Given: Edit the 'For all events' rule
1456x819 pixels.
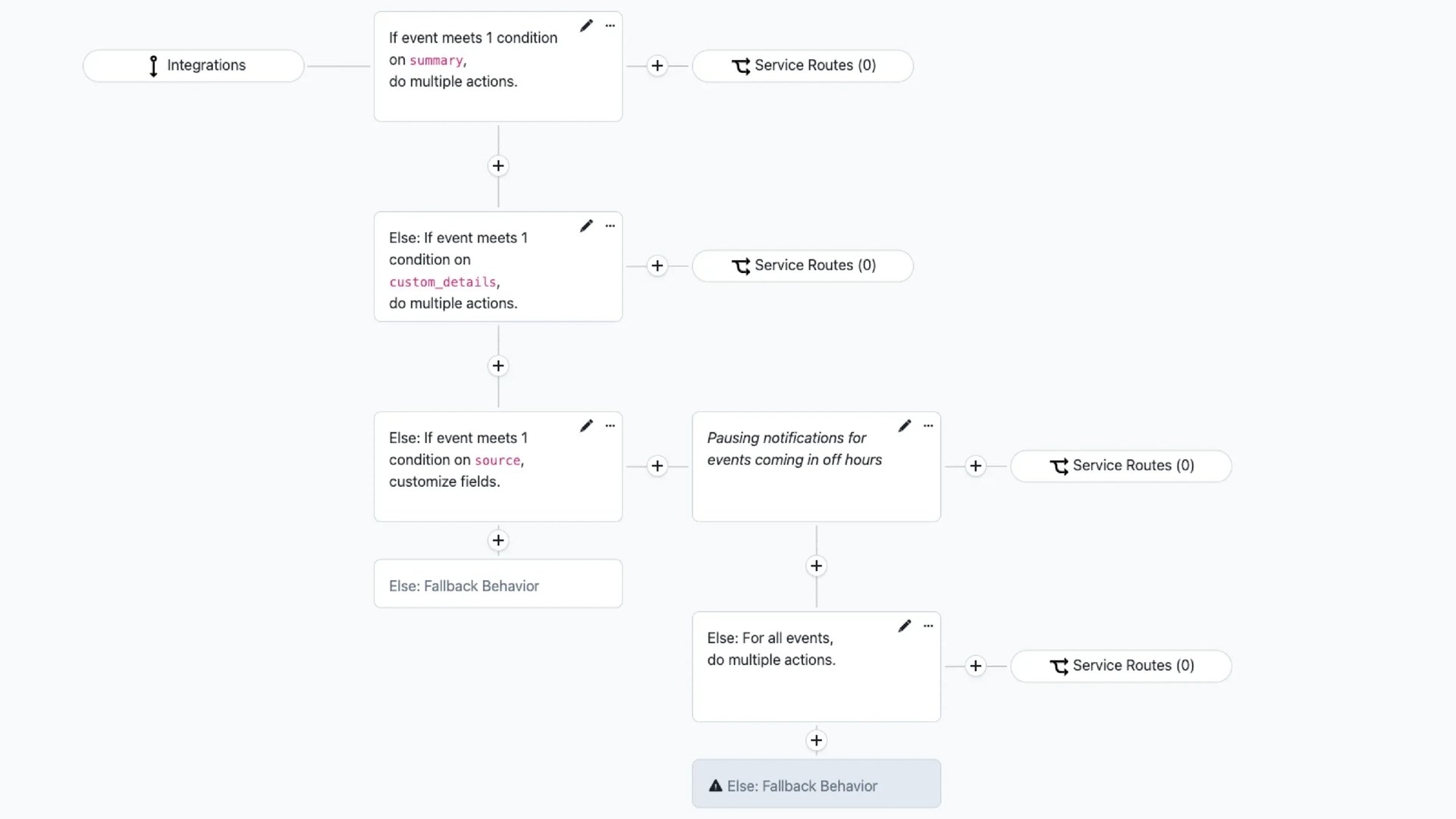Looking at the screenshot, I should pyautogui.click(x=904, y=626).
